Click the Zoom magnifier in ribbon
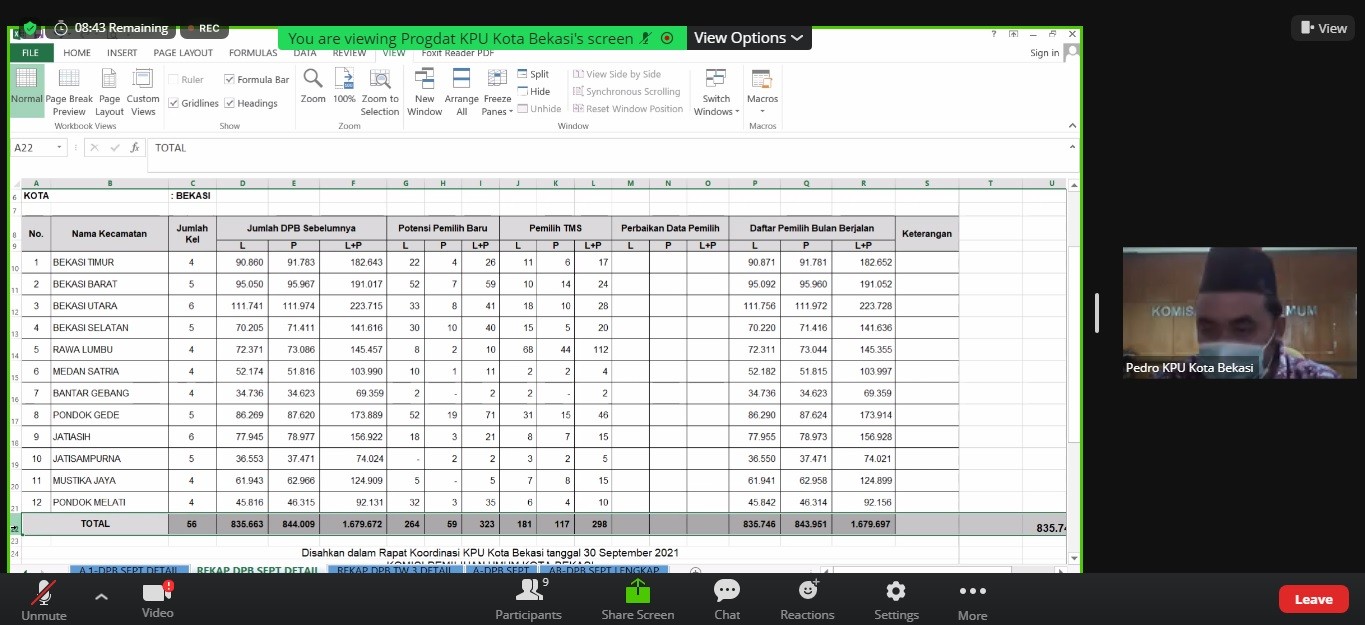The width and height of the screenshot is (1365, 625). (313, 80)
